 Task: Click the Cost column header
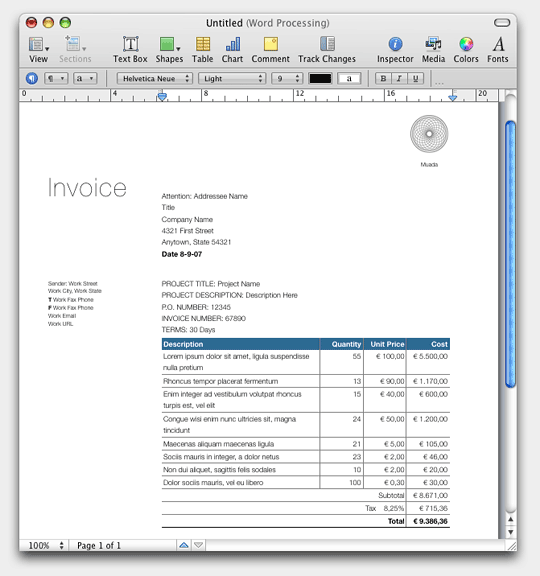pyautogui.click(x=428, y=344)
